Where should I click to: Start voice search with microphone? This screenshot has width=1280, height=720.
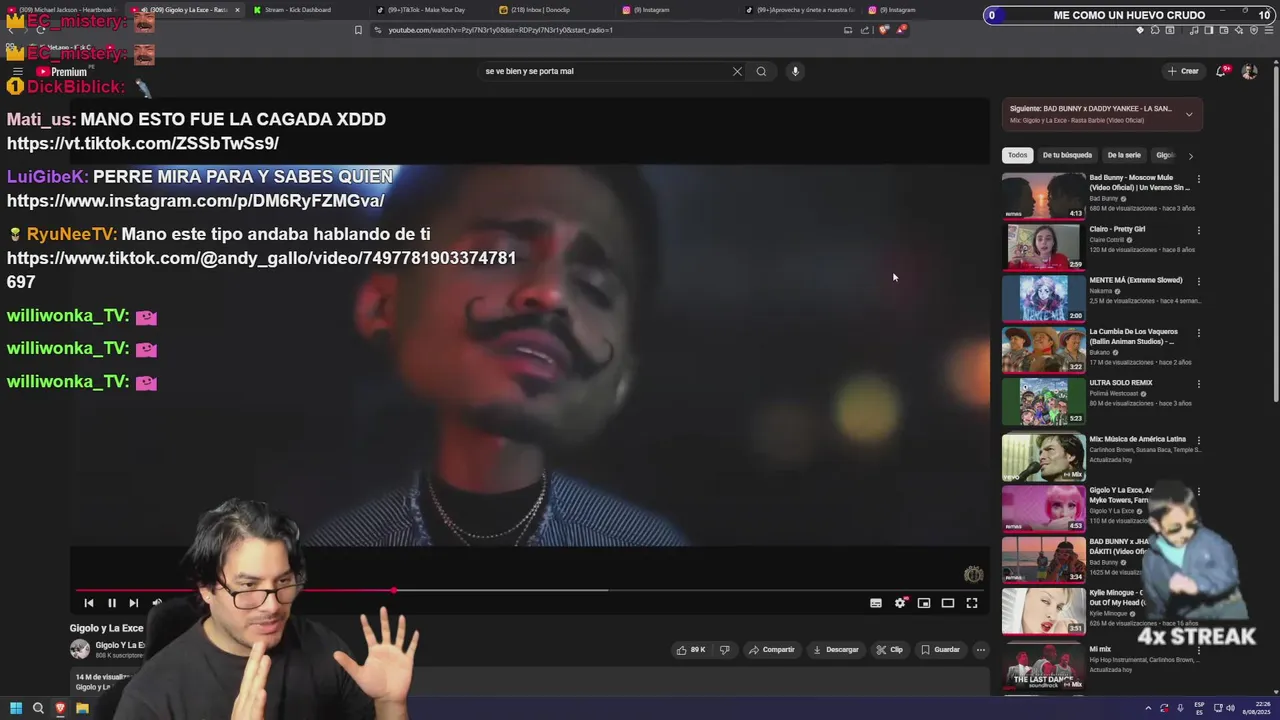[795, 71]
